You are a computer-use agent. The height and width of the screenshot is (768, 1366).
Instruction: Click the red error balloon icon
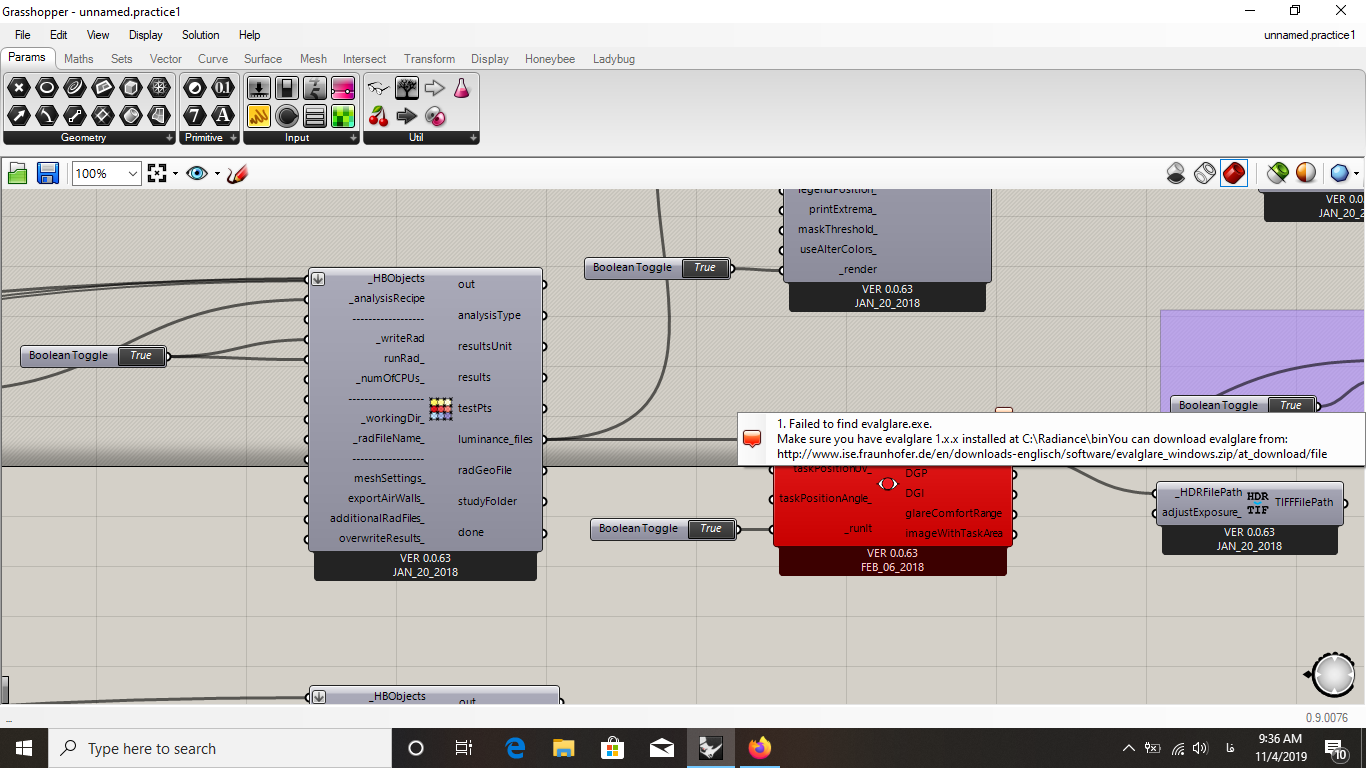point(752,439)
